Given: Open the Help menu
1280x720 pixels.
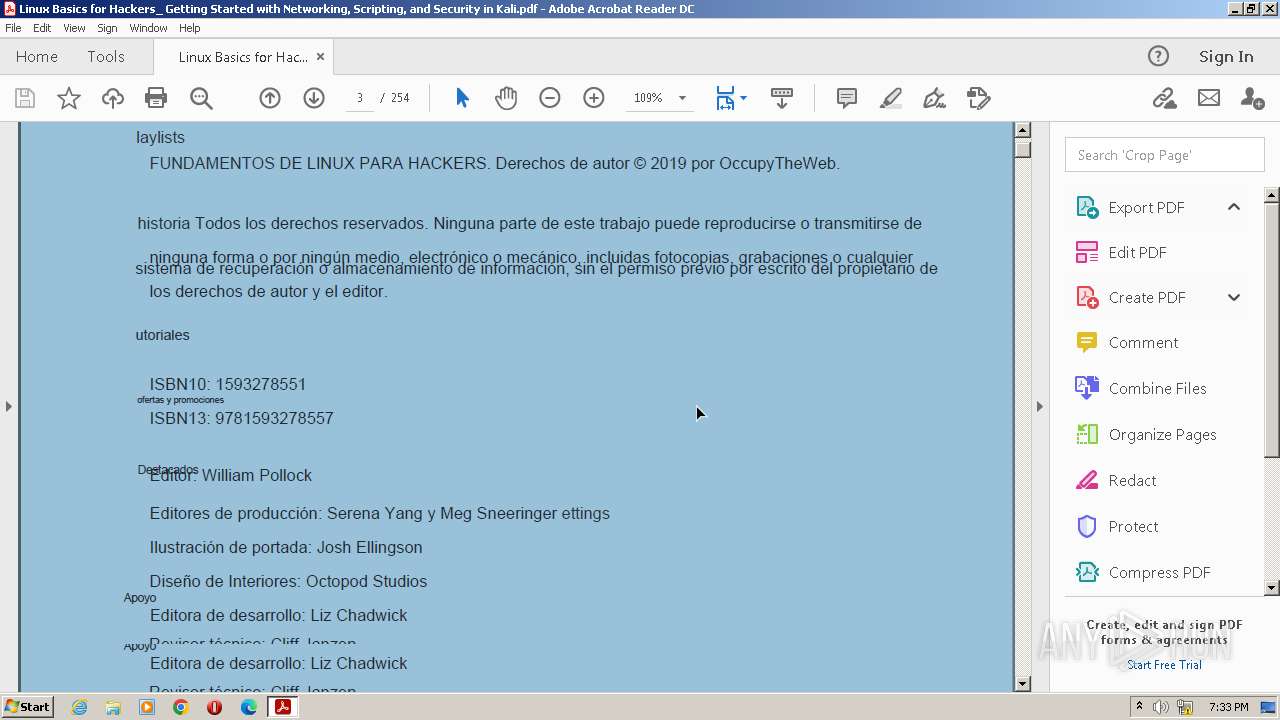Looking at the screenshot, I should [189, 28].
